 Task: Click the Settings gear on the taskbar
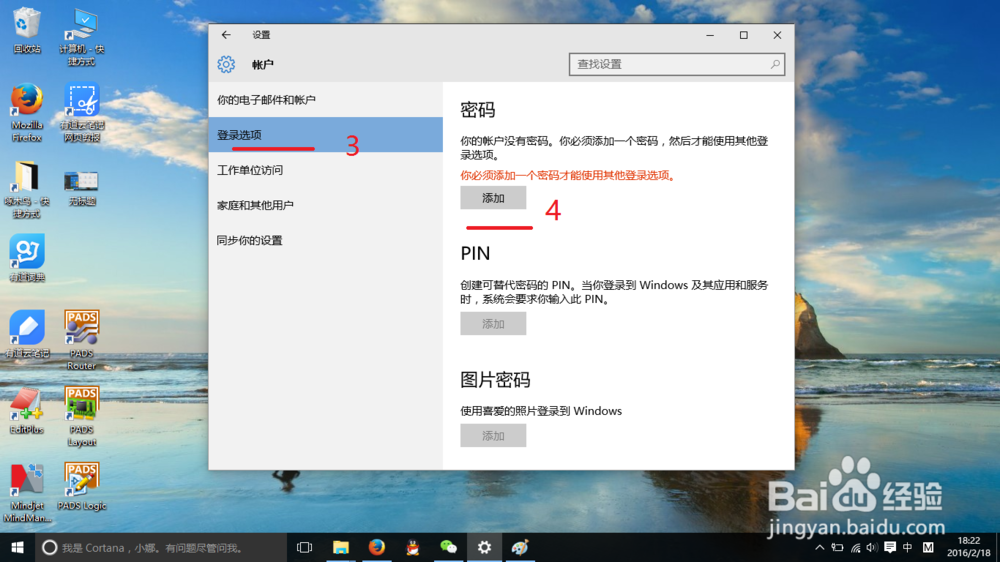pyautogui.click(x=484, y=547)
